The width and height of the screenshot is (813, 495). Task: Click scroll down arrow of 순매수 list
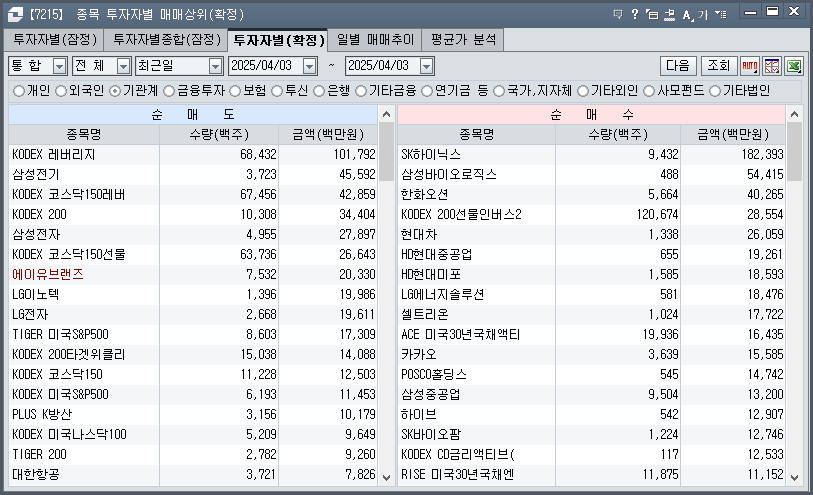(x=794, y=477)
